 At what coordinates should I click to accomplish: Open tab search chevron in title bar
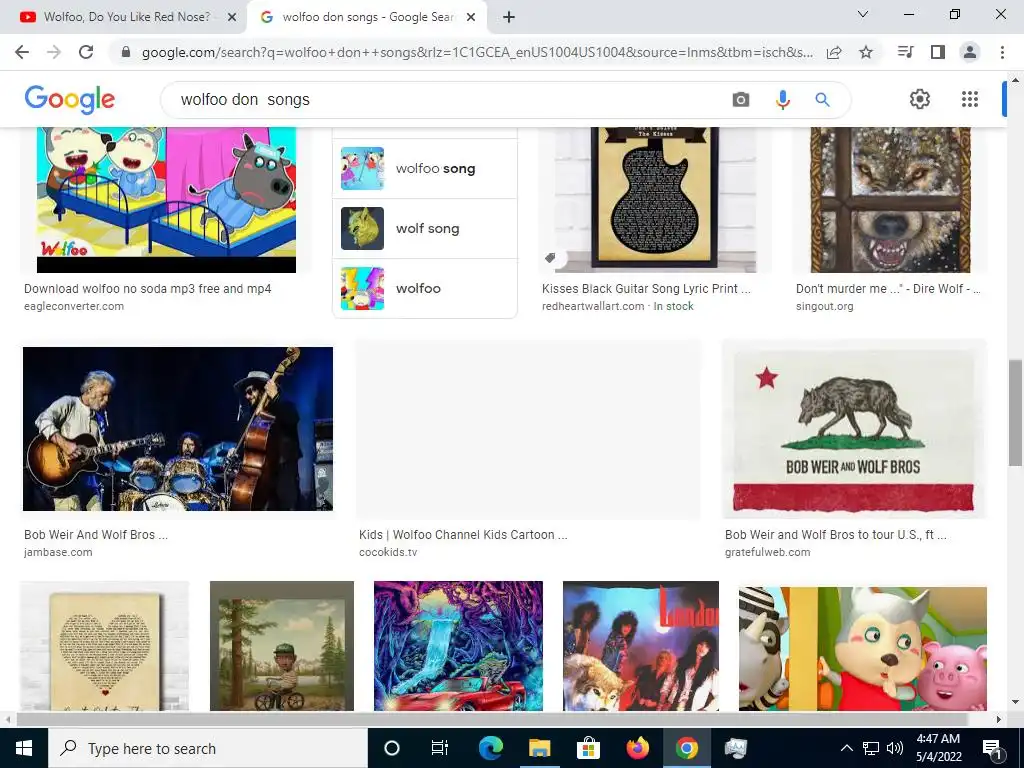[863, 14]
